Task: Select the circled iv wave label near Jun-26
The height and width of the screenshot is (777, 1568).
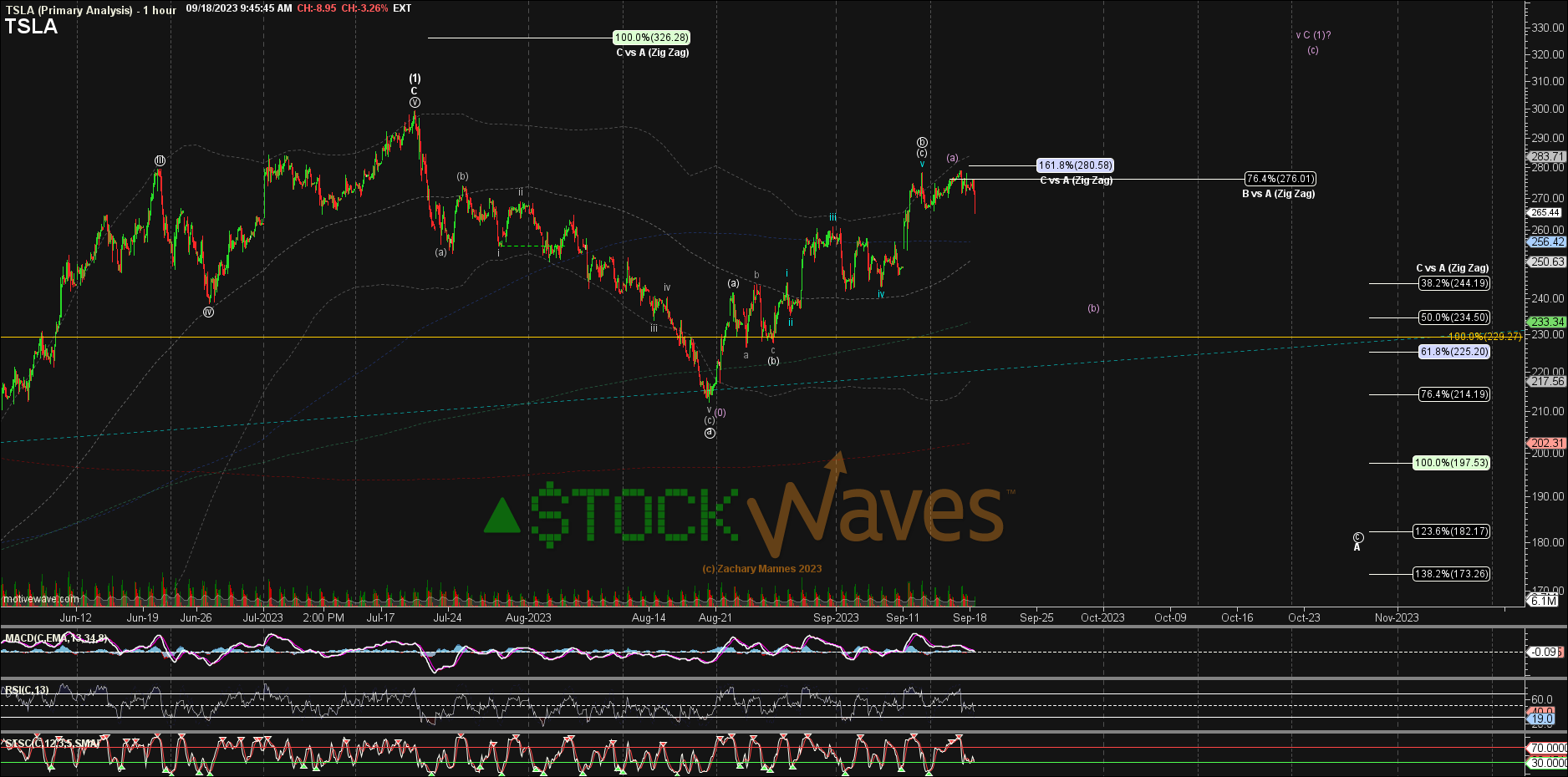Action: 208,312
